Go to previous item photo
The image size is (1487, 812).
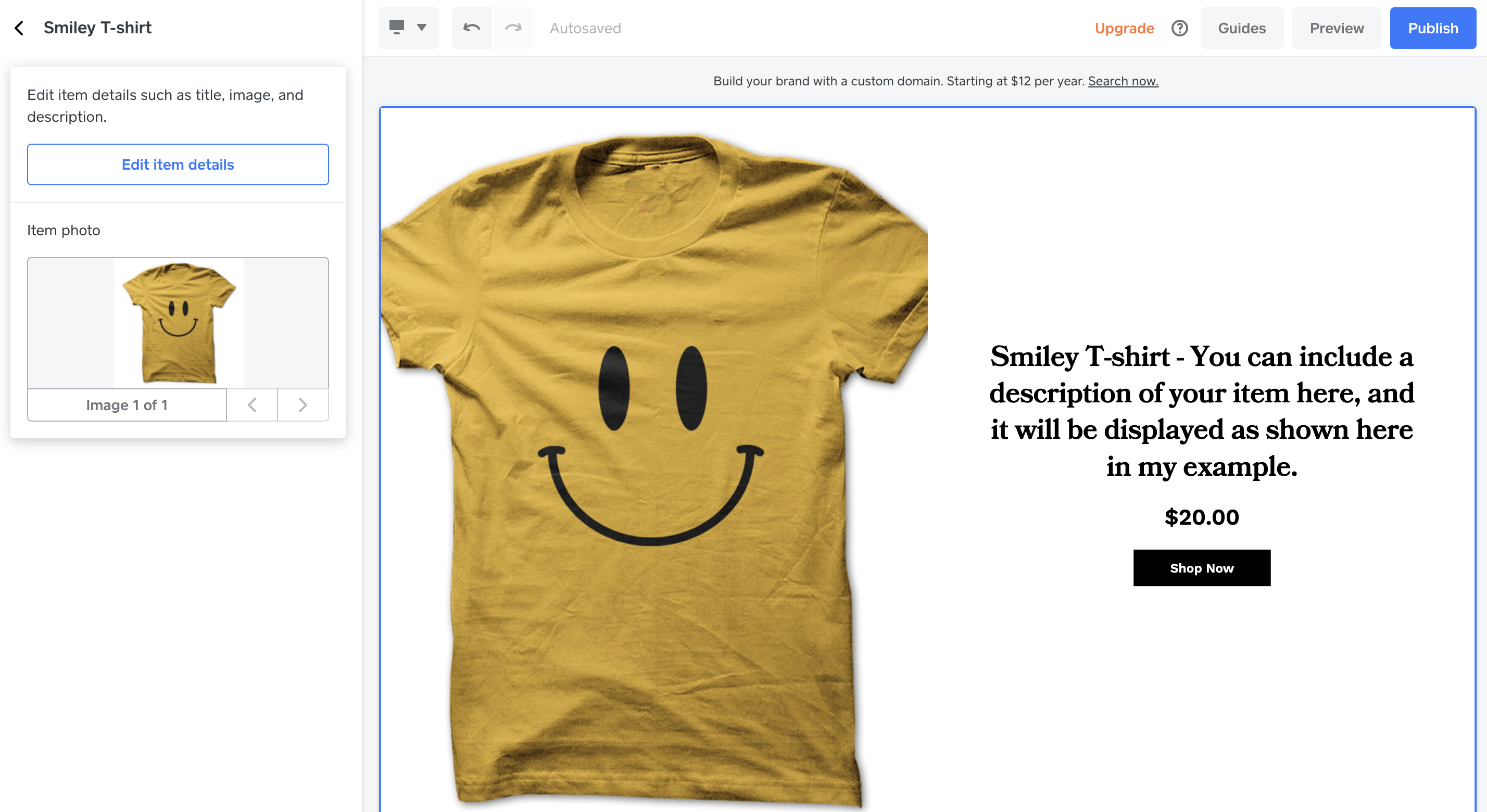pos(252,405)
